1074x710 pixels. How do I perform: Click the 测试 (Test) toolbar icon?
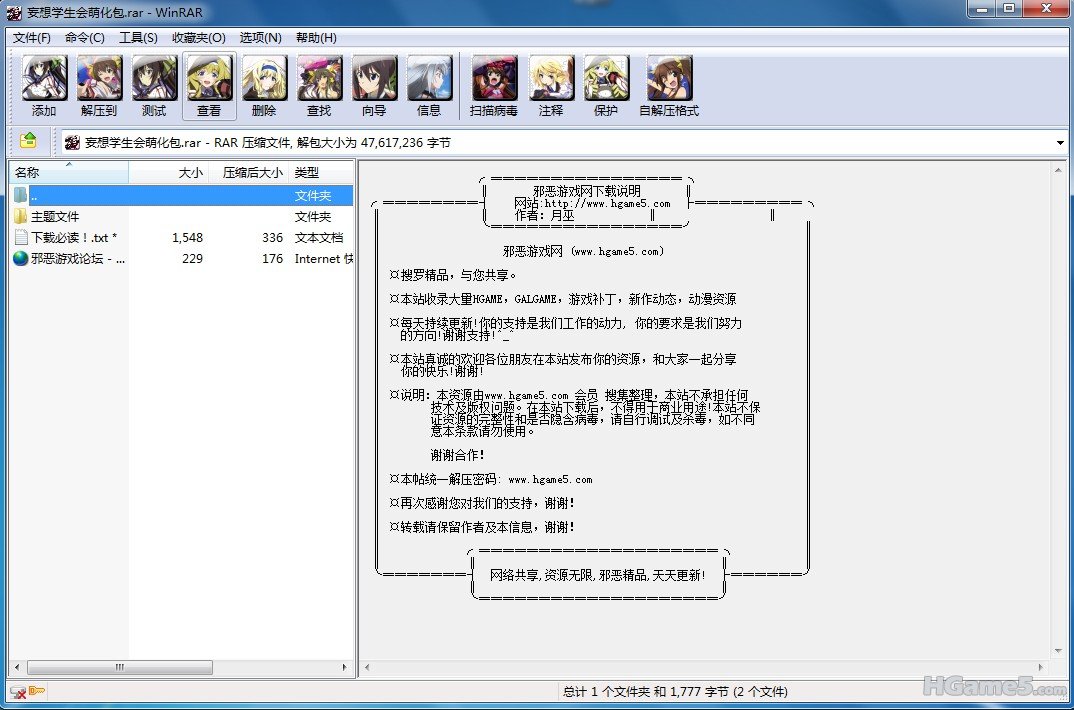(154, 86)
